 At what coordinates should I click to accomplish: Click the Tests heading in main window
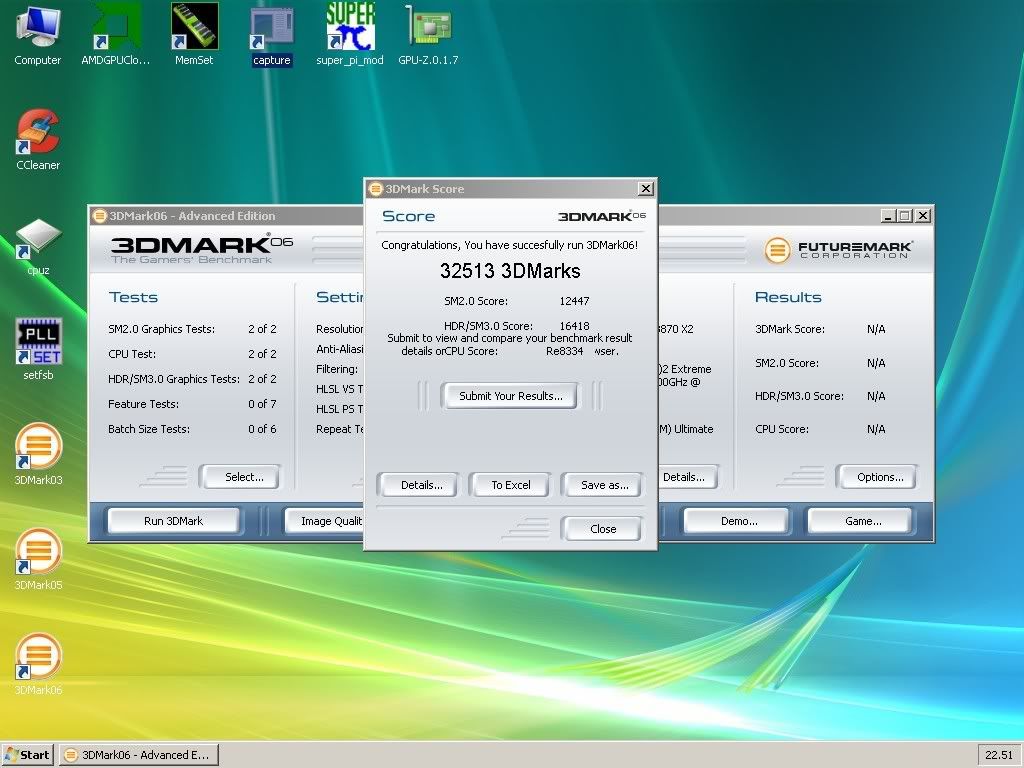[x=133, y=297]
